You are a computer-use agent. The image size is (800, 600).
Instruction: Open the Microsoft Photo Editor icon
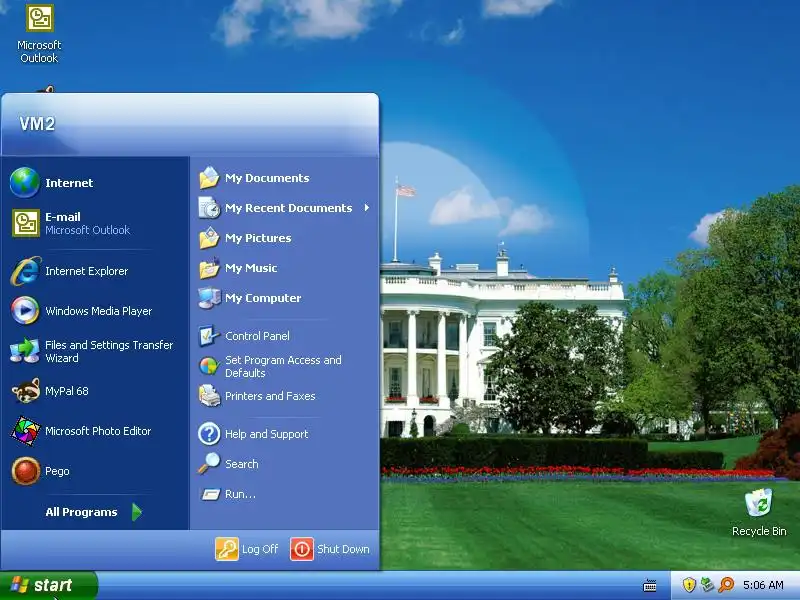pyautogui.click(x=25, y=431)
